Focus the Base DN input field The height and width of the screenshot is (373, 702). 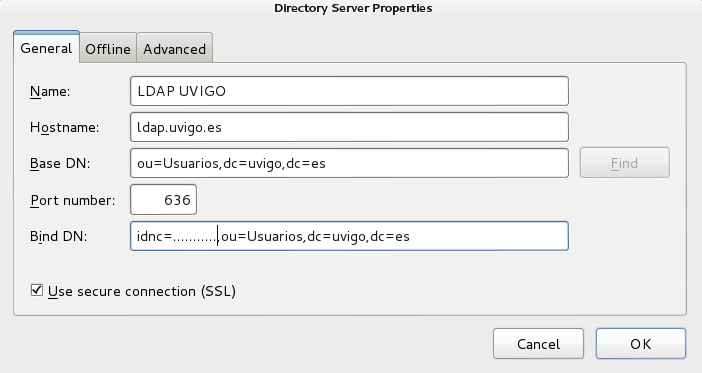coord(349,163)
